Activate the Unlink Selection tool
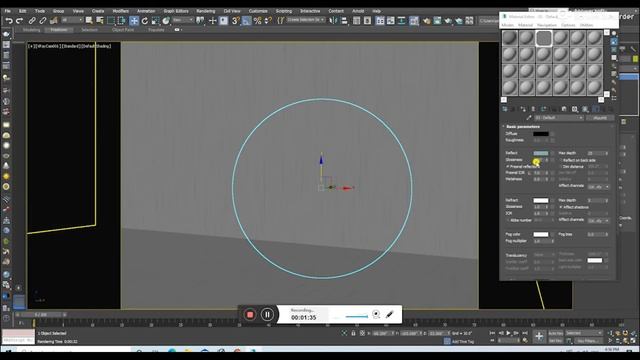This screenshot has height=360, width=640. (x=42, y=20)
